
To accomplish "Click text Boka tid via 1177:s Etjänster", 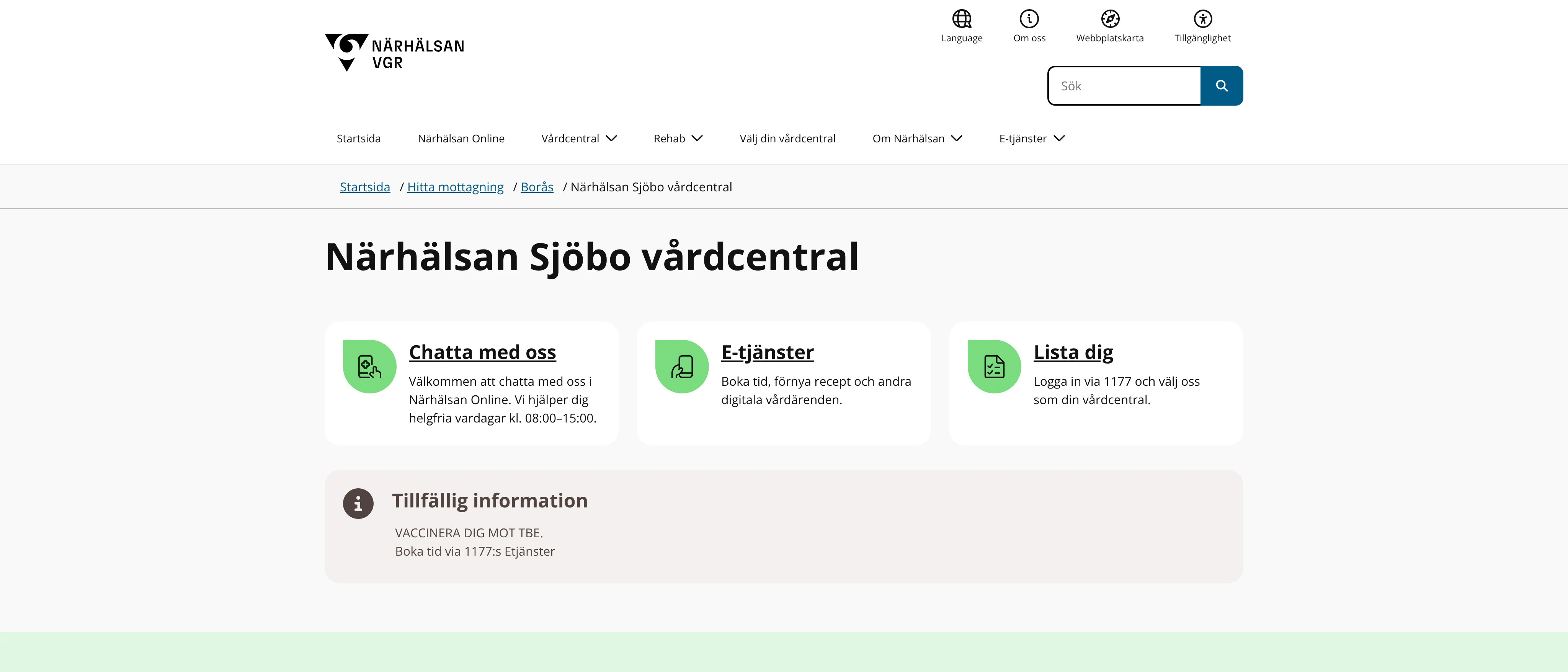I will (475, 551).
